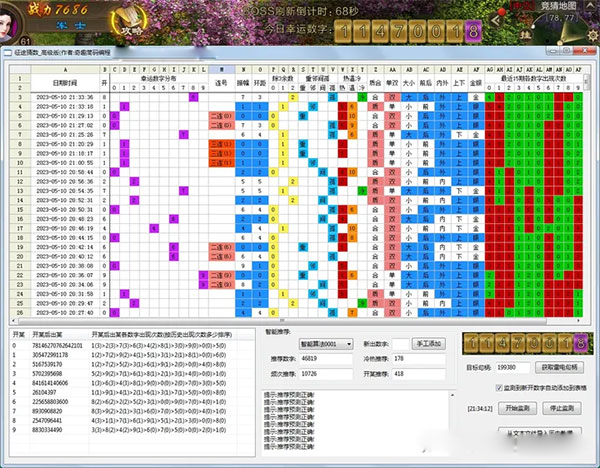Select the first row in the results list

[100, 346]
